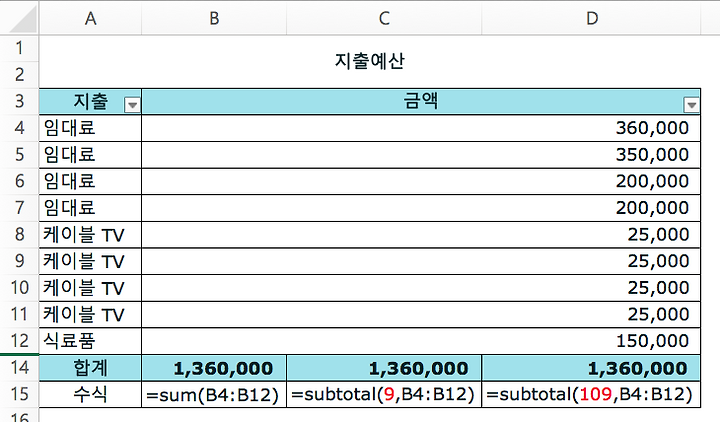The width and height of the screenshot is (720, 422).
Task: Select 임대료 cell in row 5
Action: 90,154
